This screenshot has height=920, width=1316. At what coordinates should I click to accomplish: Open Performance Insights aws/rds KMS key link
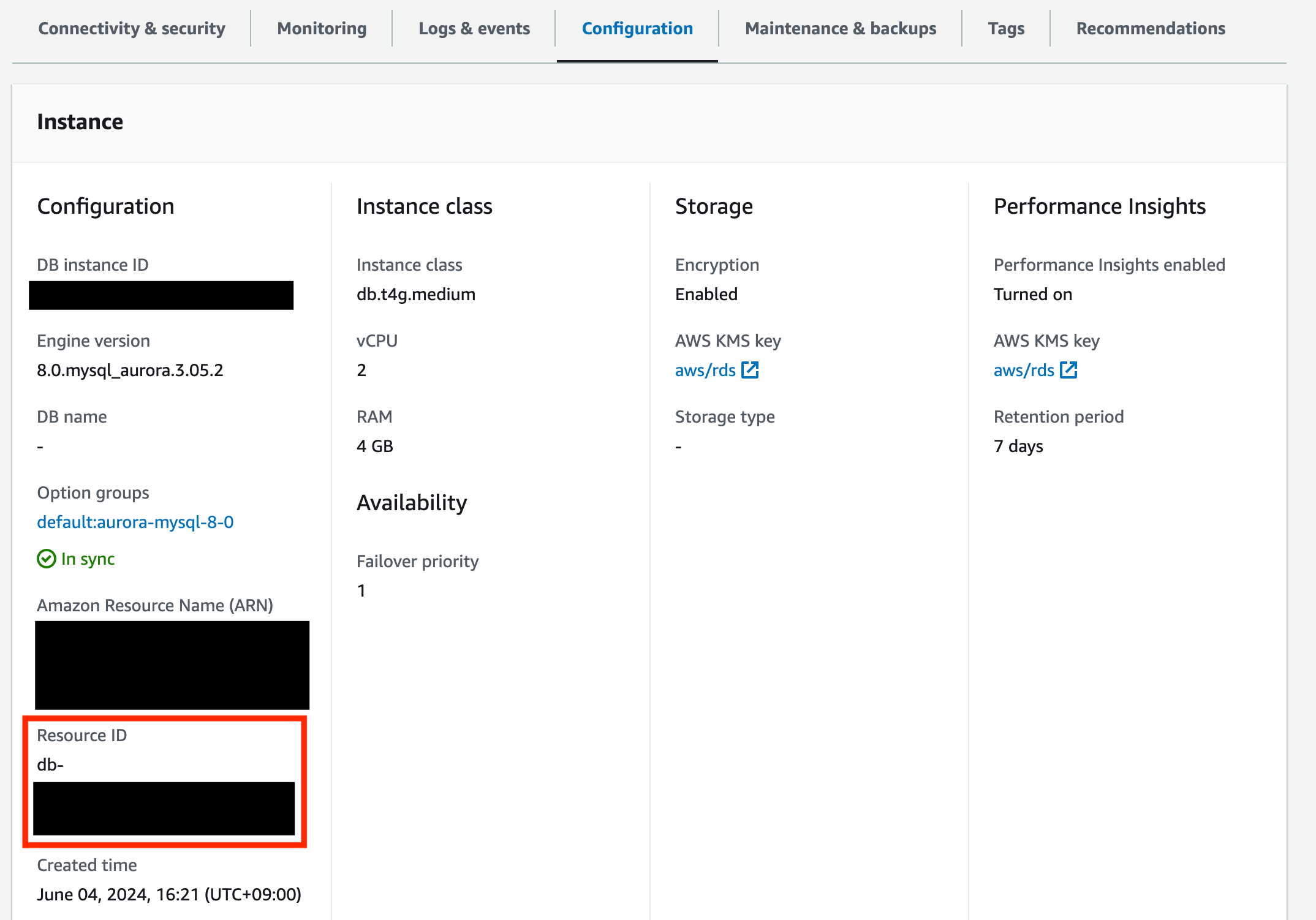coord(1024,371)
